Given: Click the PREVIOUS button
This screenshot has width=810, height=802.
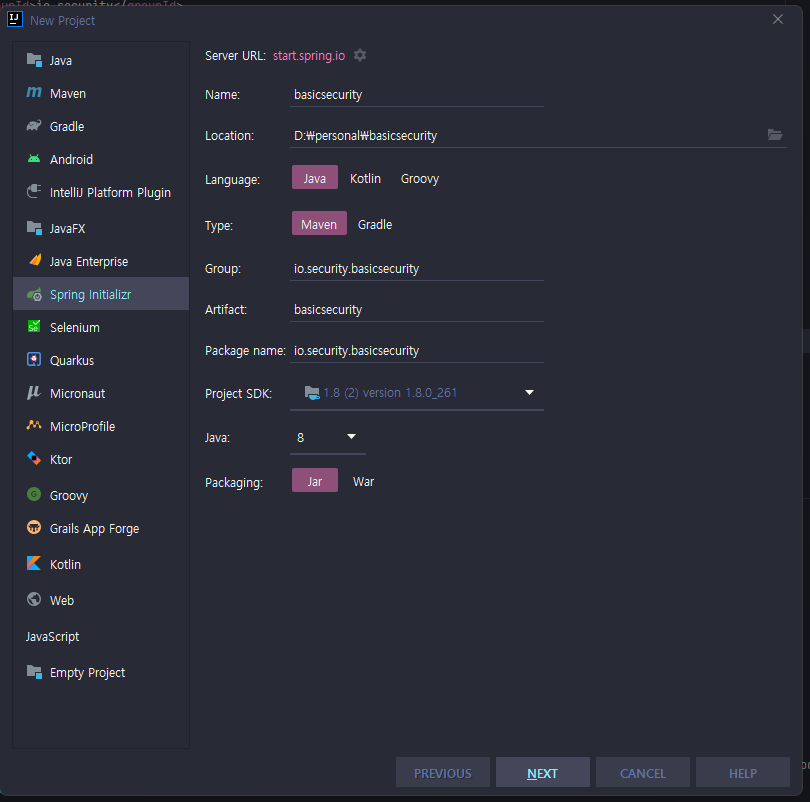Looking at the screenshot, I should pos(443,773).
